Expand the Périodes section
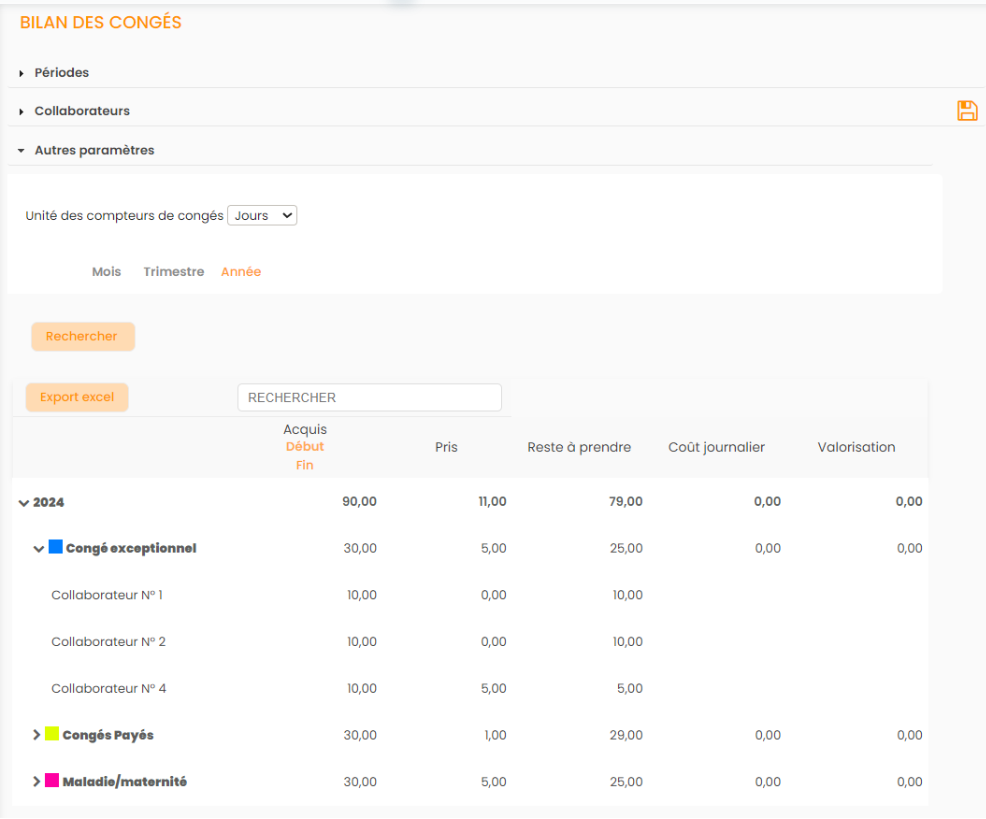Viewport: 986px width, 819px height. tap(61, 73)
